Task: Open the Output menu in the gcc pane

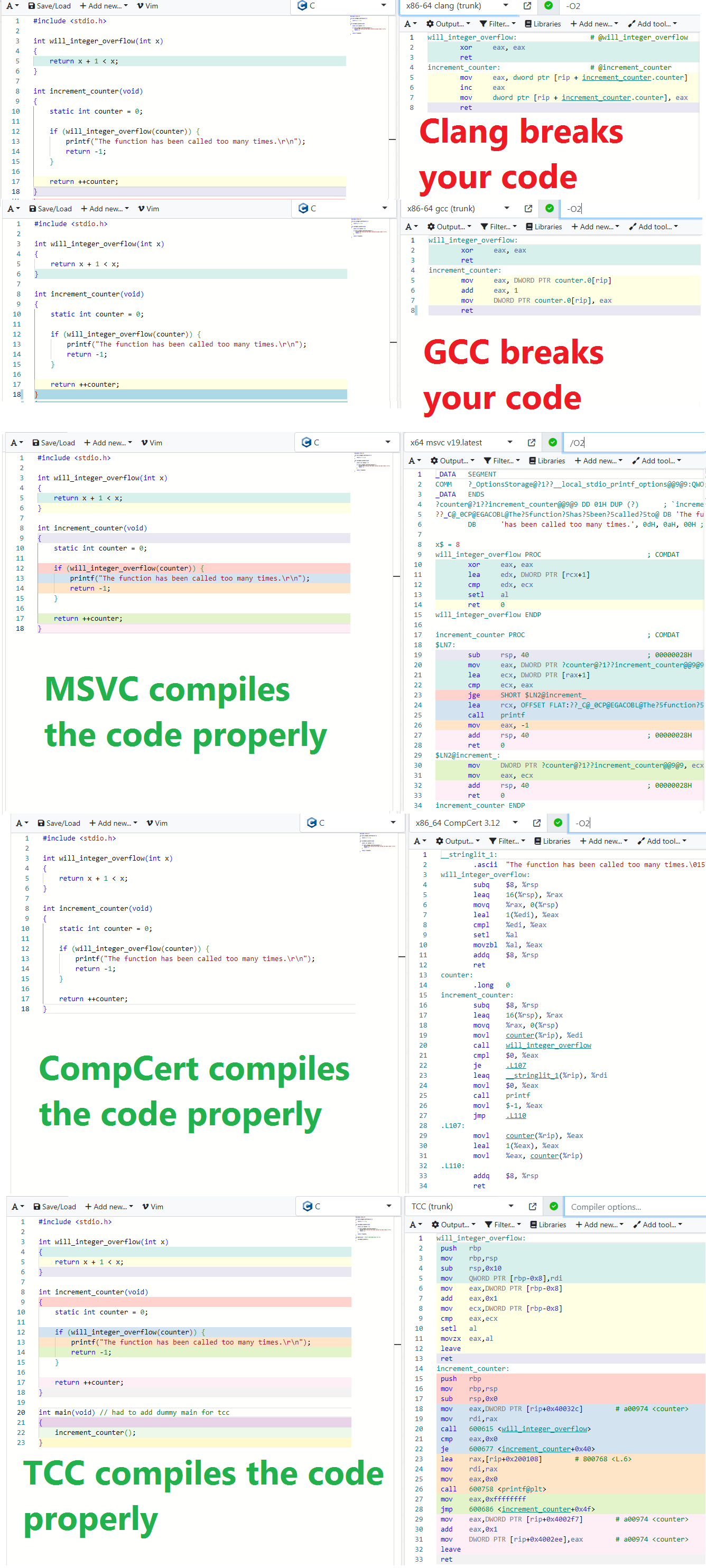Action: [x=450, y=227]
